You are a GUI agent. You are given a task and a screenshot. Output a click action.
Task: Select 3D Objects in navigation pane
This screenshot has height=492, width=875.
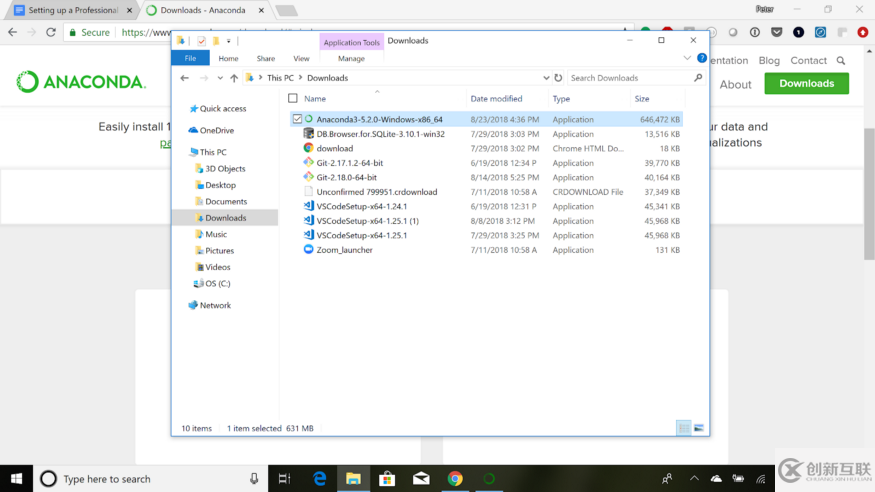point(225,168)
